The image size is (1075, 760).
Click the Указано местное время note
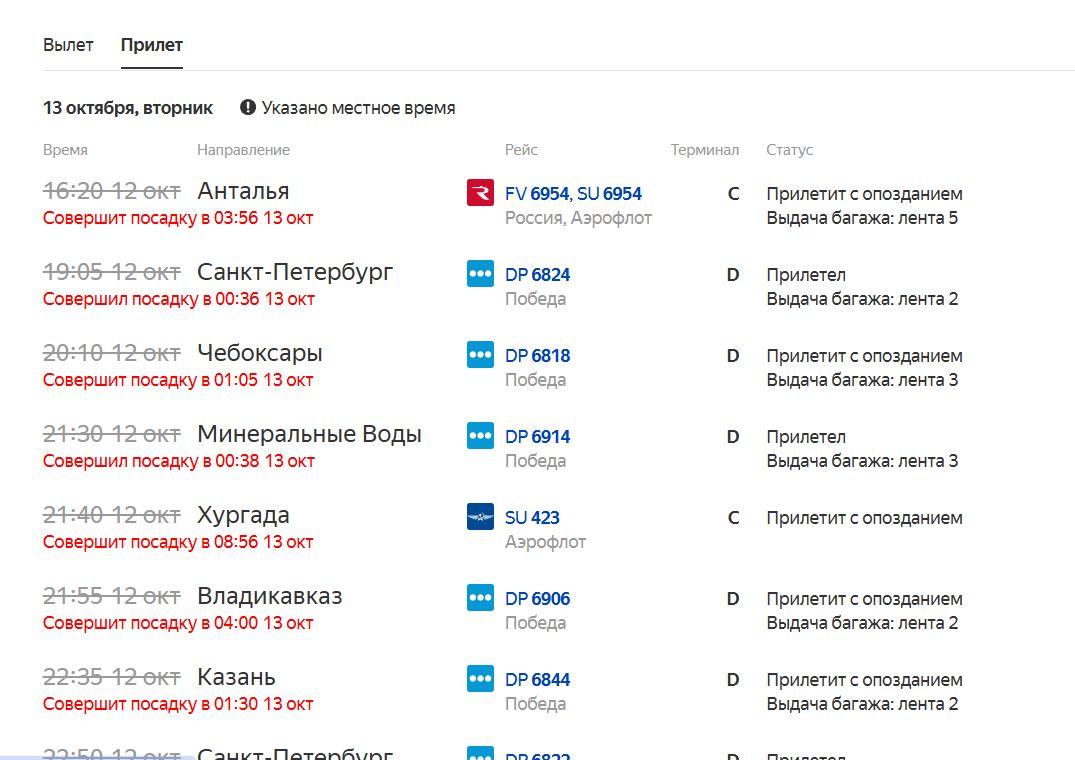point(359,108)
